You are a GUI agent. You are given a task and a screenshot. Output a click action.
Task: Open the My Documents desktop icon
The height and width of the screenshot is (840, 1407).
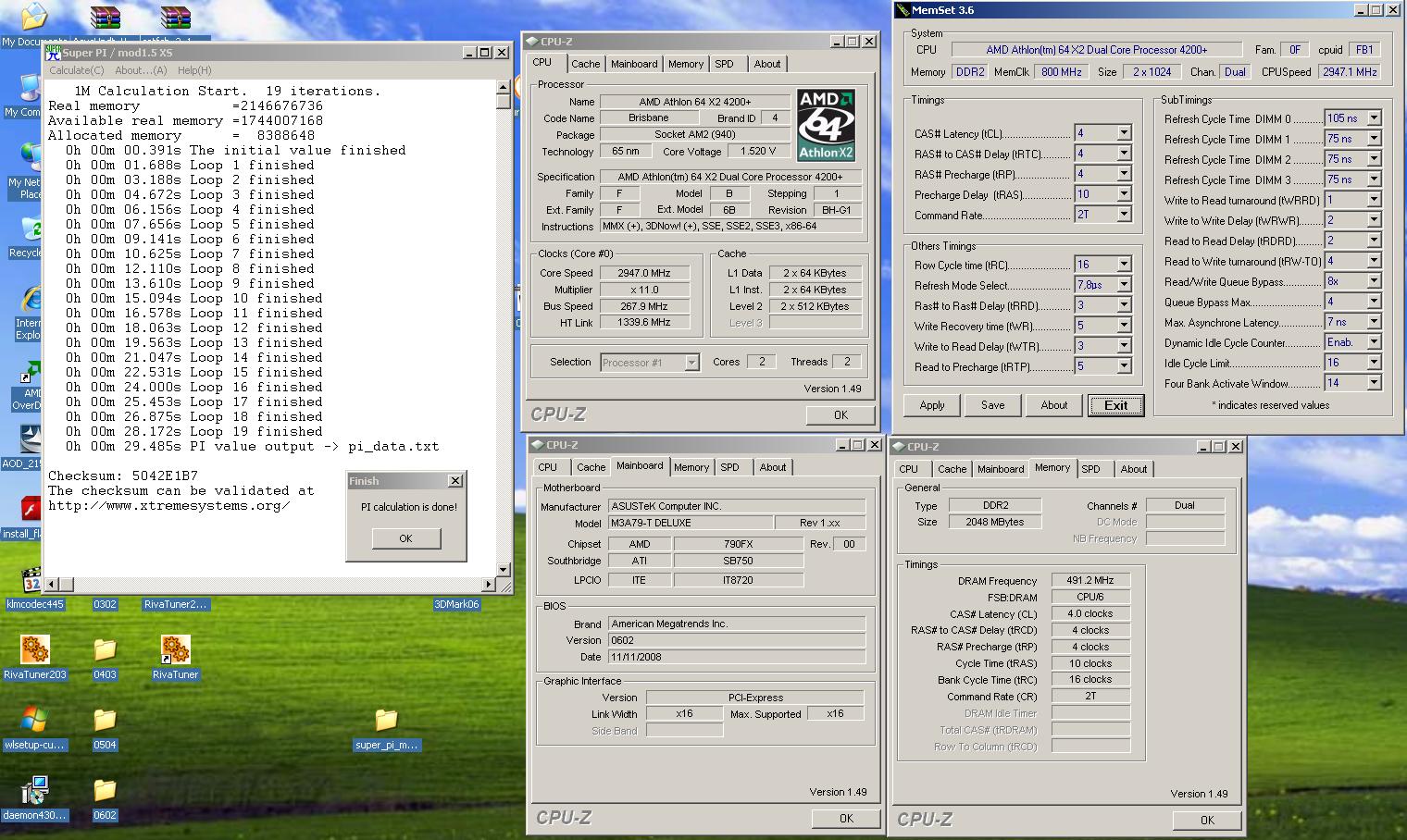[33, 17]
